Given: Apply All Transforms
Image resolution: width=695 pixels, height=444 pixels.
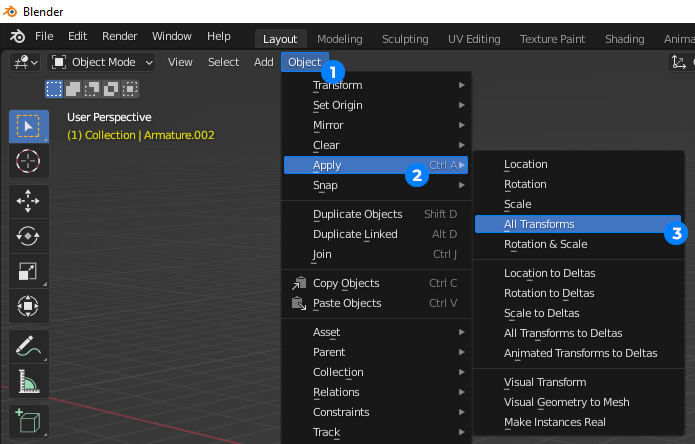Looking at the screenshot, I should pos(578,224).
